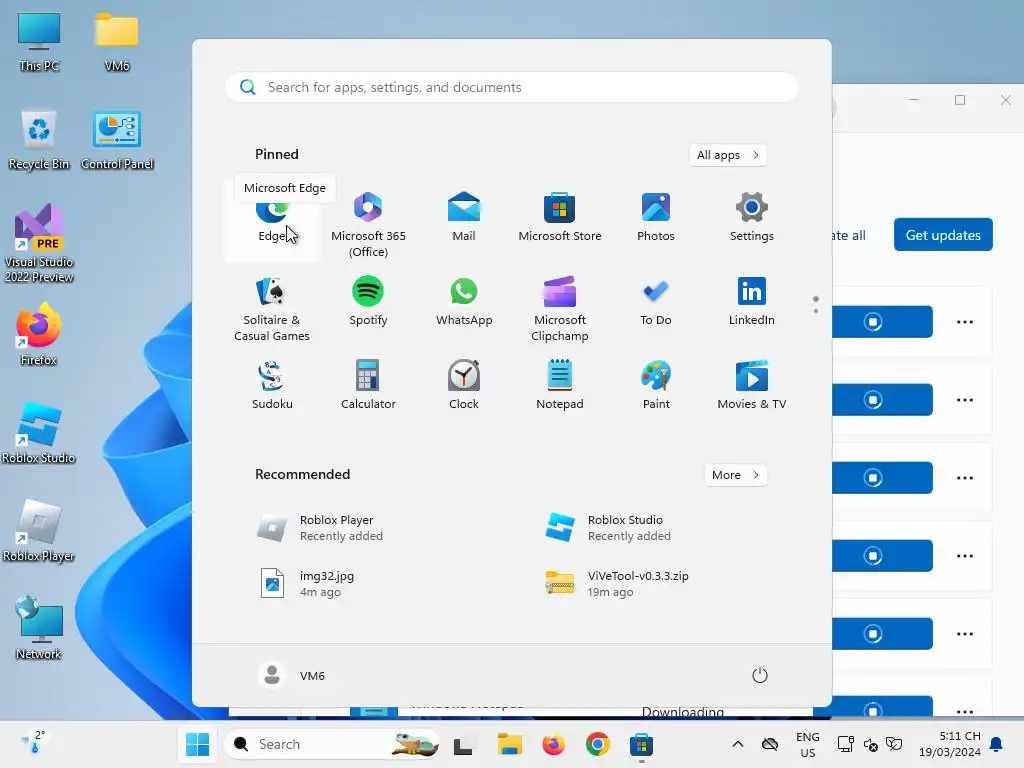Launch the Paint app
This screenshot has width=1024, height=768.
(656, 385)
